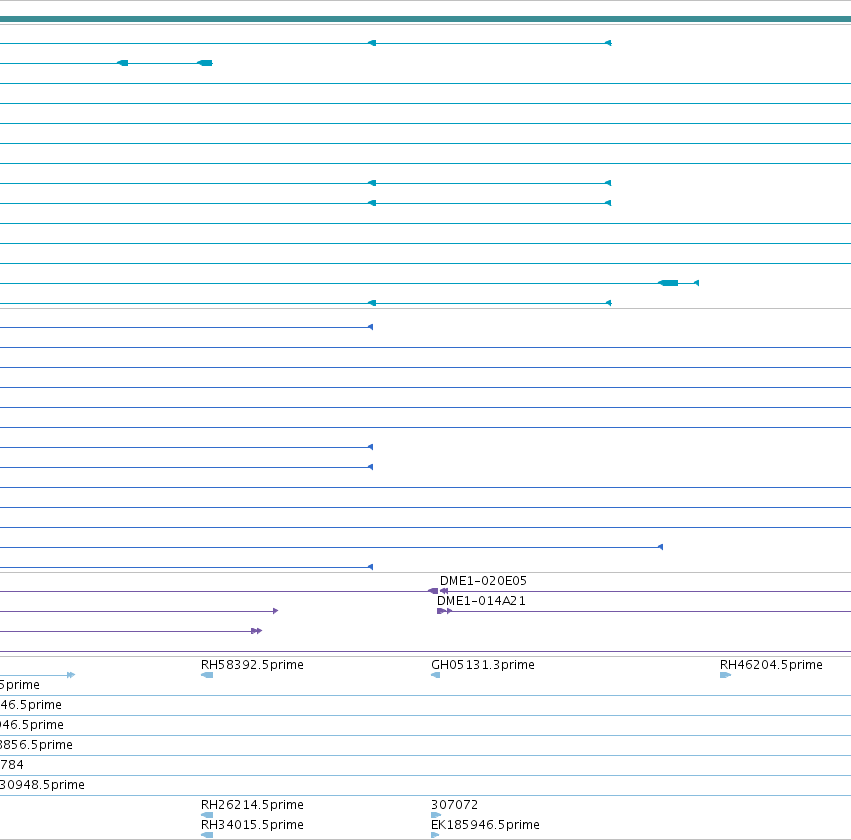Screen dimensions: 851x840
Task: Click the thick teal exon beside the small teal arrowhead
Action: click(668, 283)
